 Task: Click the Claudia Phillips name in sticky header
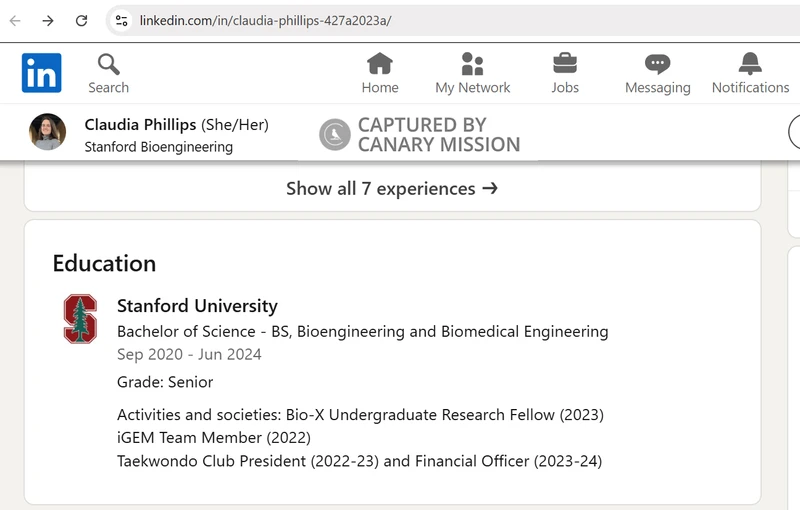tap(140, 124)
